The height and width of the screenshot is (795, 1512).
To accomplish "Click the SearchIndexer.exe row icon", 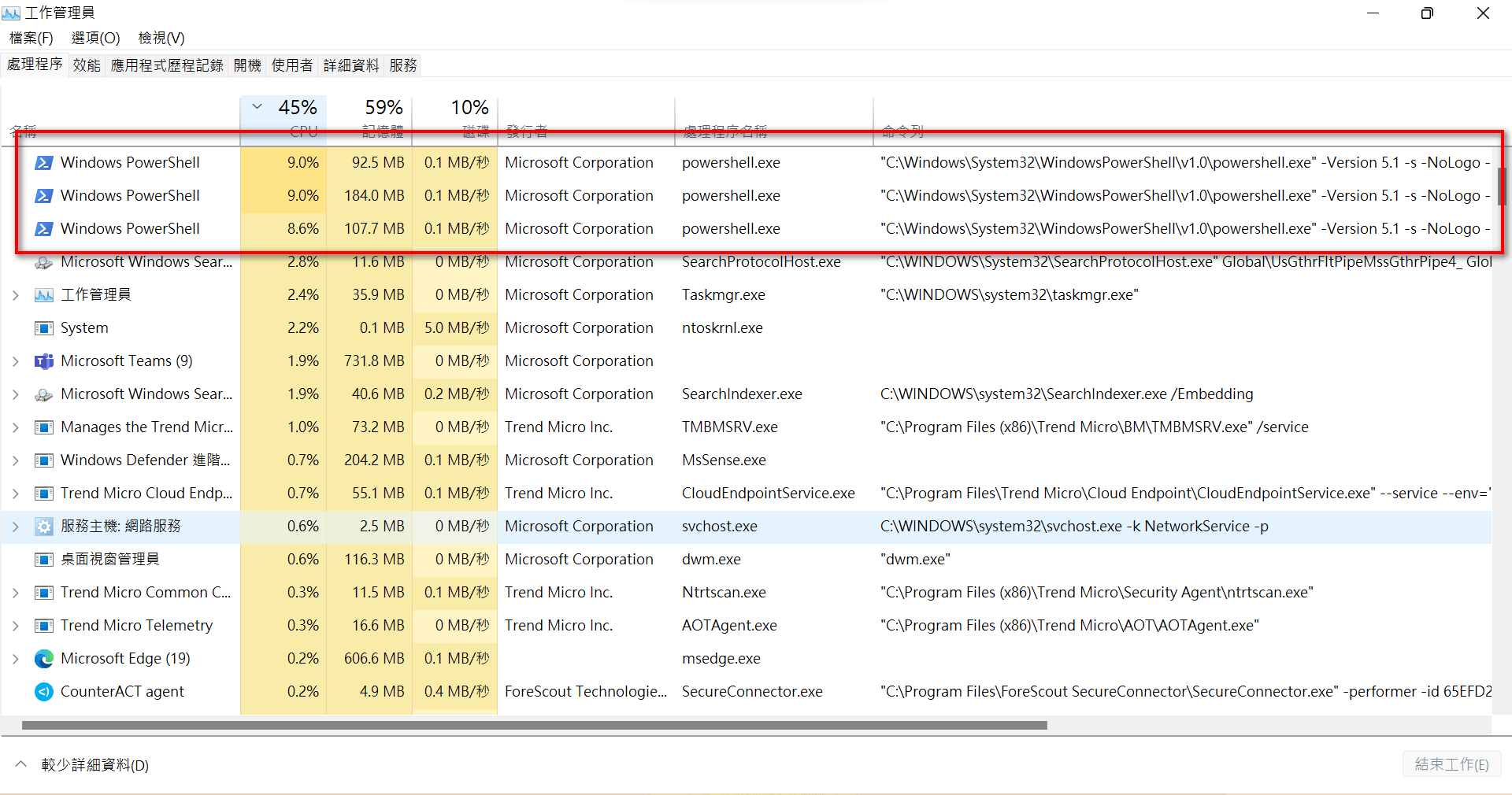I will pos(44,394).
